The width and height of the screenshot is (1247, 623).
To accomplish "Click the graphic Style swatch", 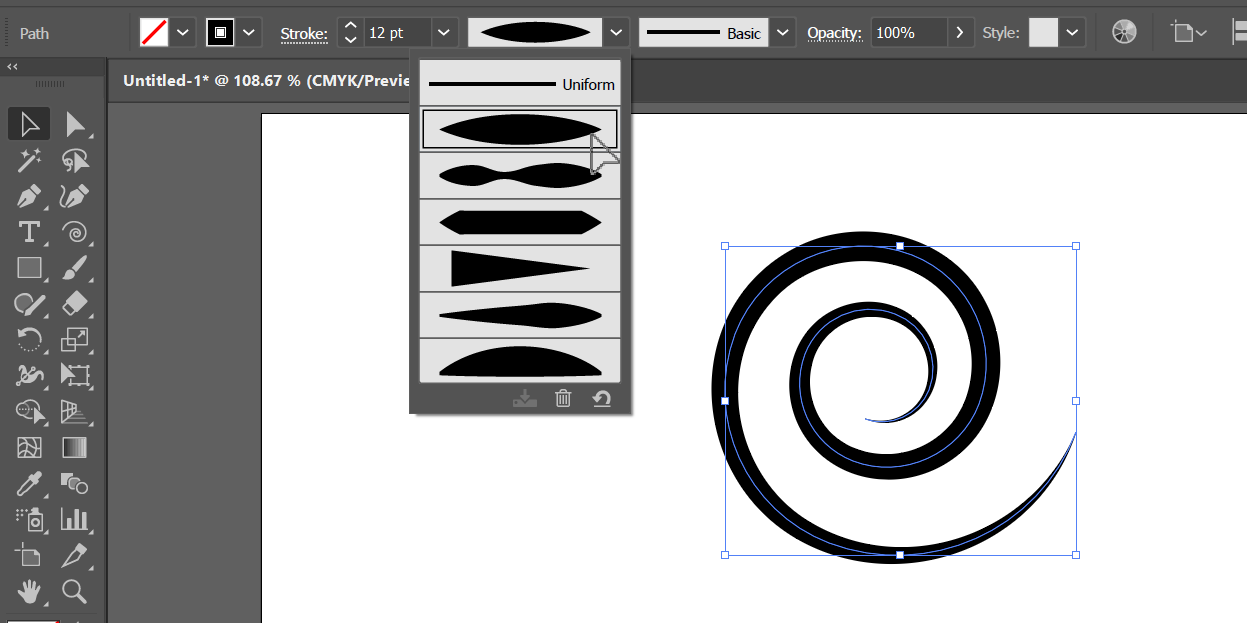I will pyautogui.click(x=1044, y=33).
